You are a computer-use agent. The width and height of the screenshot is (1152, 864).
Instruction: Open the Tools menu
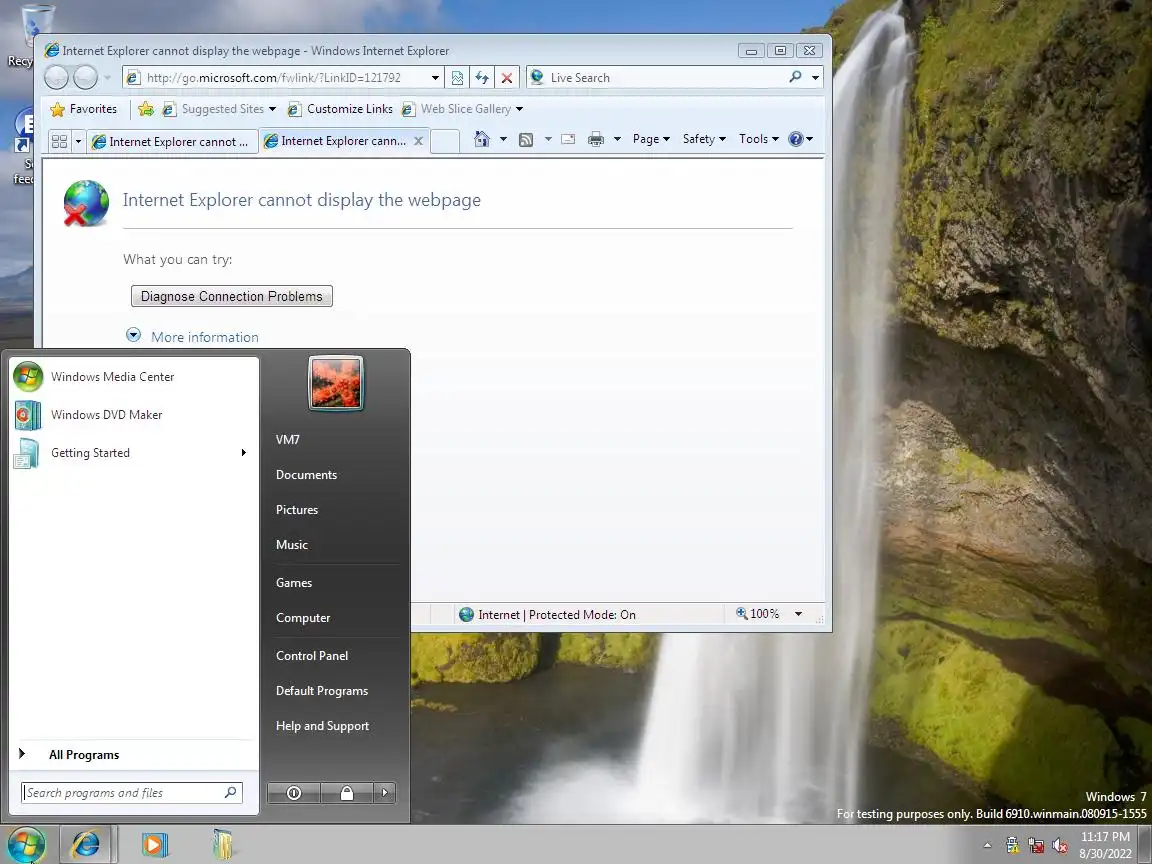click(x=758, y=139)
